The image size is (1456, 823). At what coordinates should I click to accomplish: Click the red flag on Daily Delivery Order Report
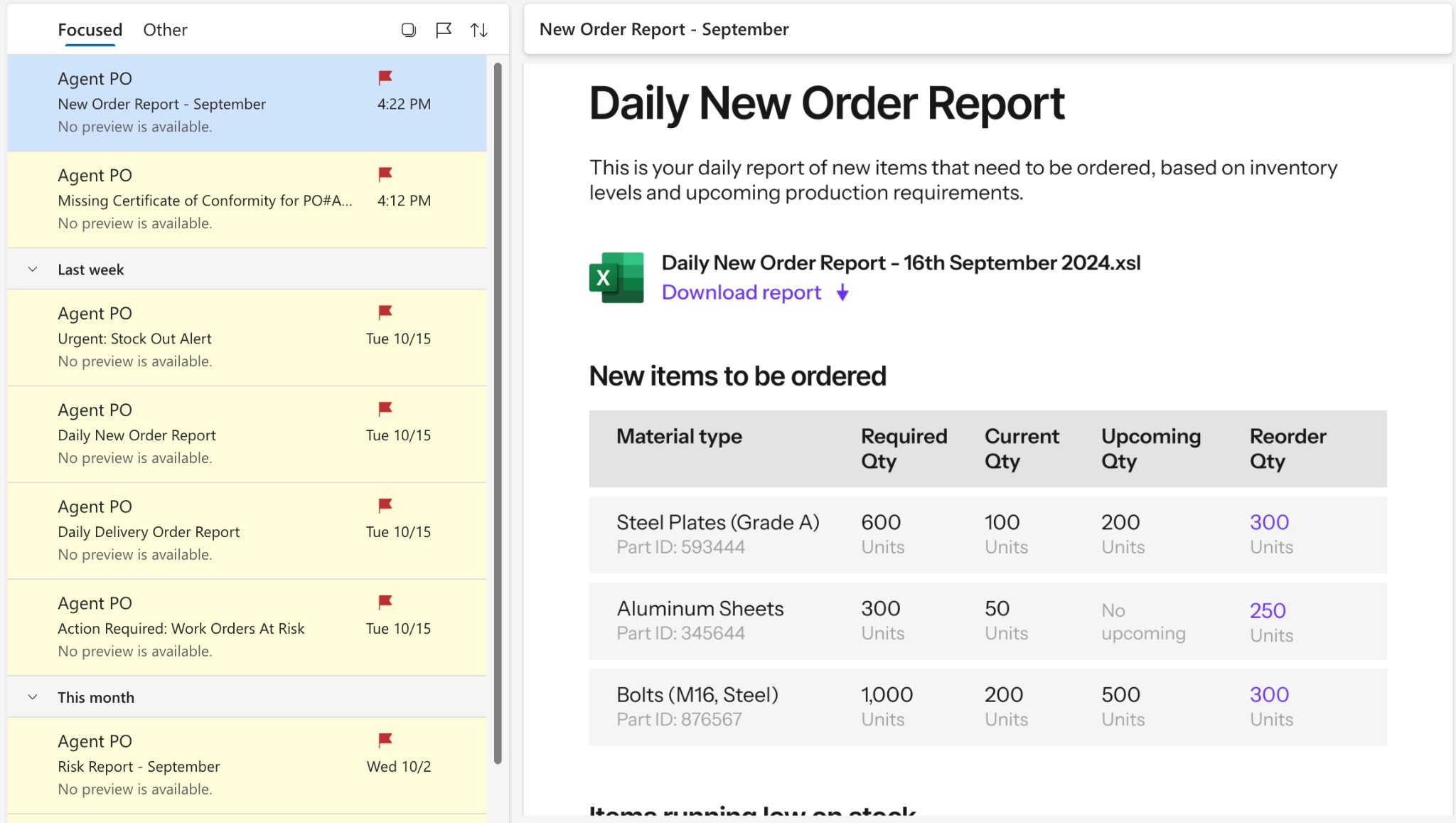click(x=385, y=506)
